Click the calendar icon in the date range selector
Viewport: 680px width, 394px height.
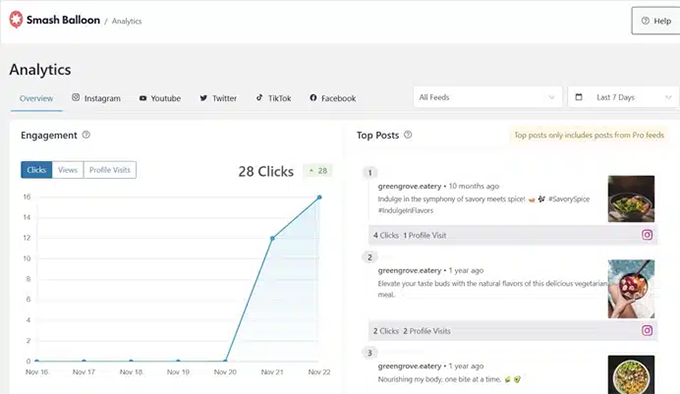[579, 97]
